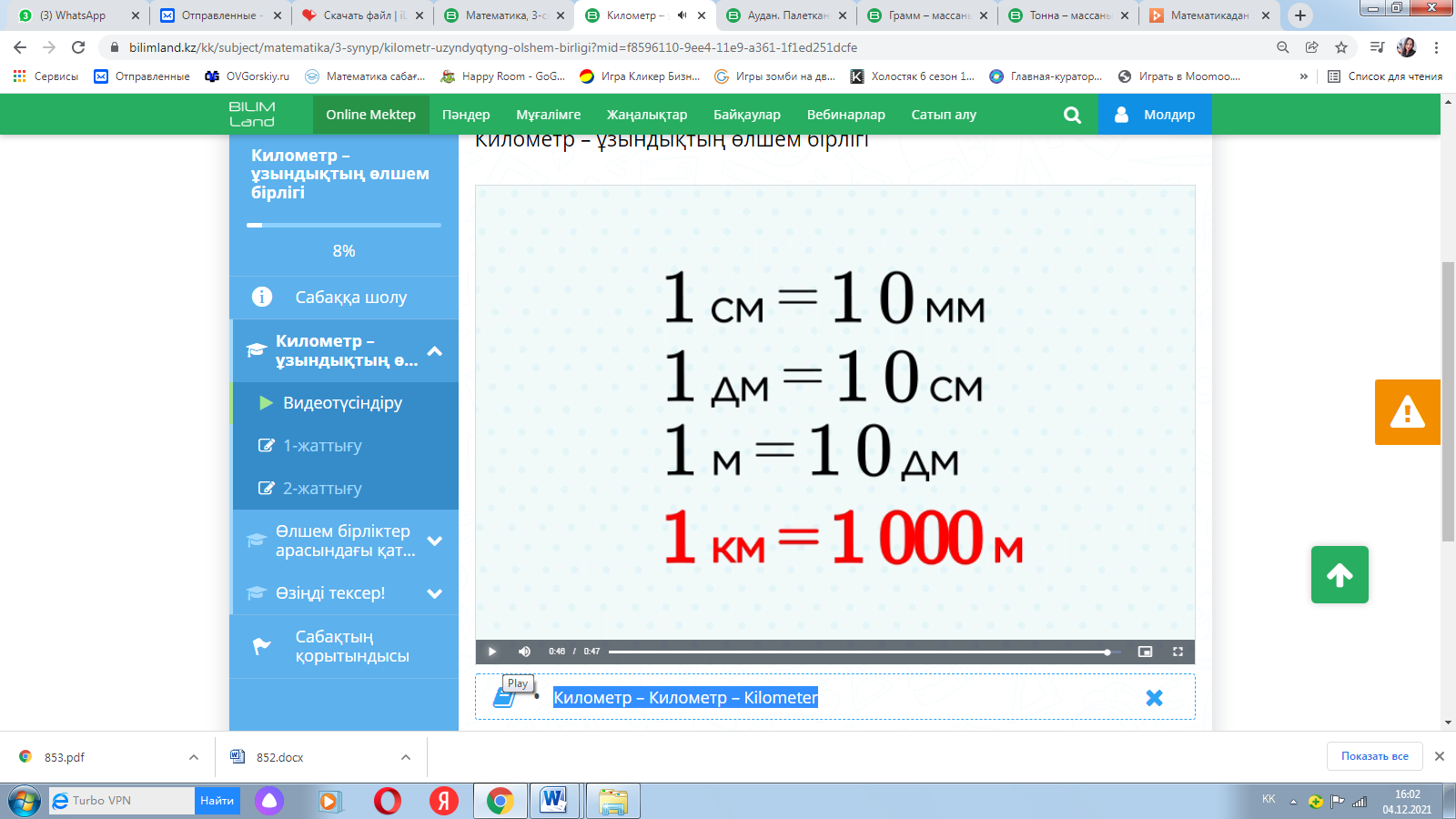
Task: Open Chrome zoom magnifier icon in address bar
Action: pyautogui.click(x=1283, y=47)
